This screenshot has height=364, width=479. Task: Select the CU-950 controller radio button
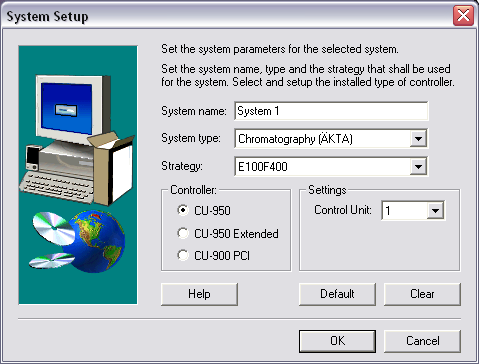pyautogui.click(x=183, y=210)
